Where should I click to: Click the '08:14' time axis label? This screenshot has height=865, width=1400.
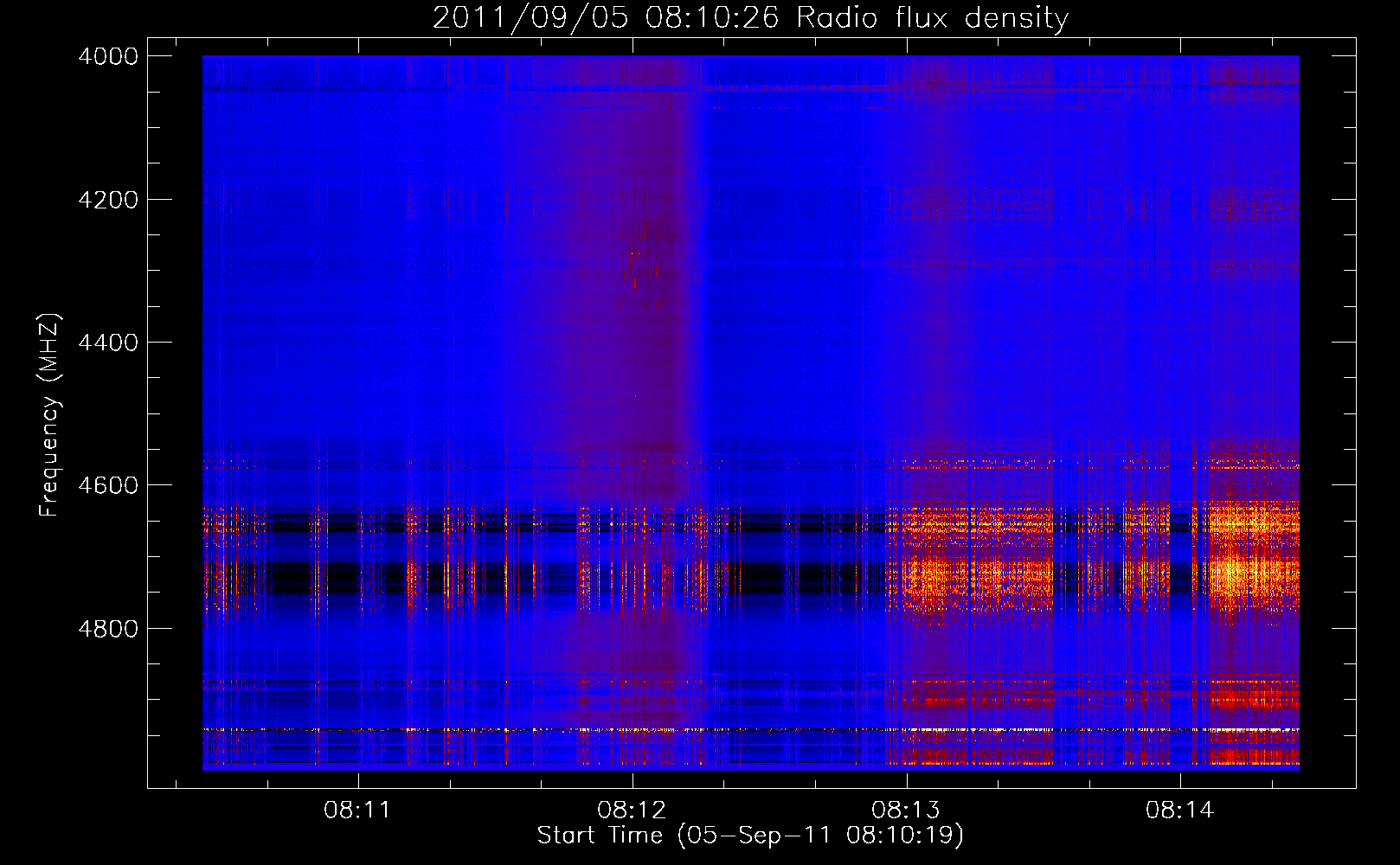click(1180, 811)
